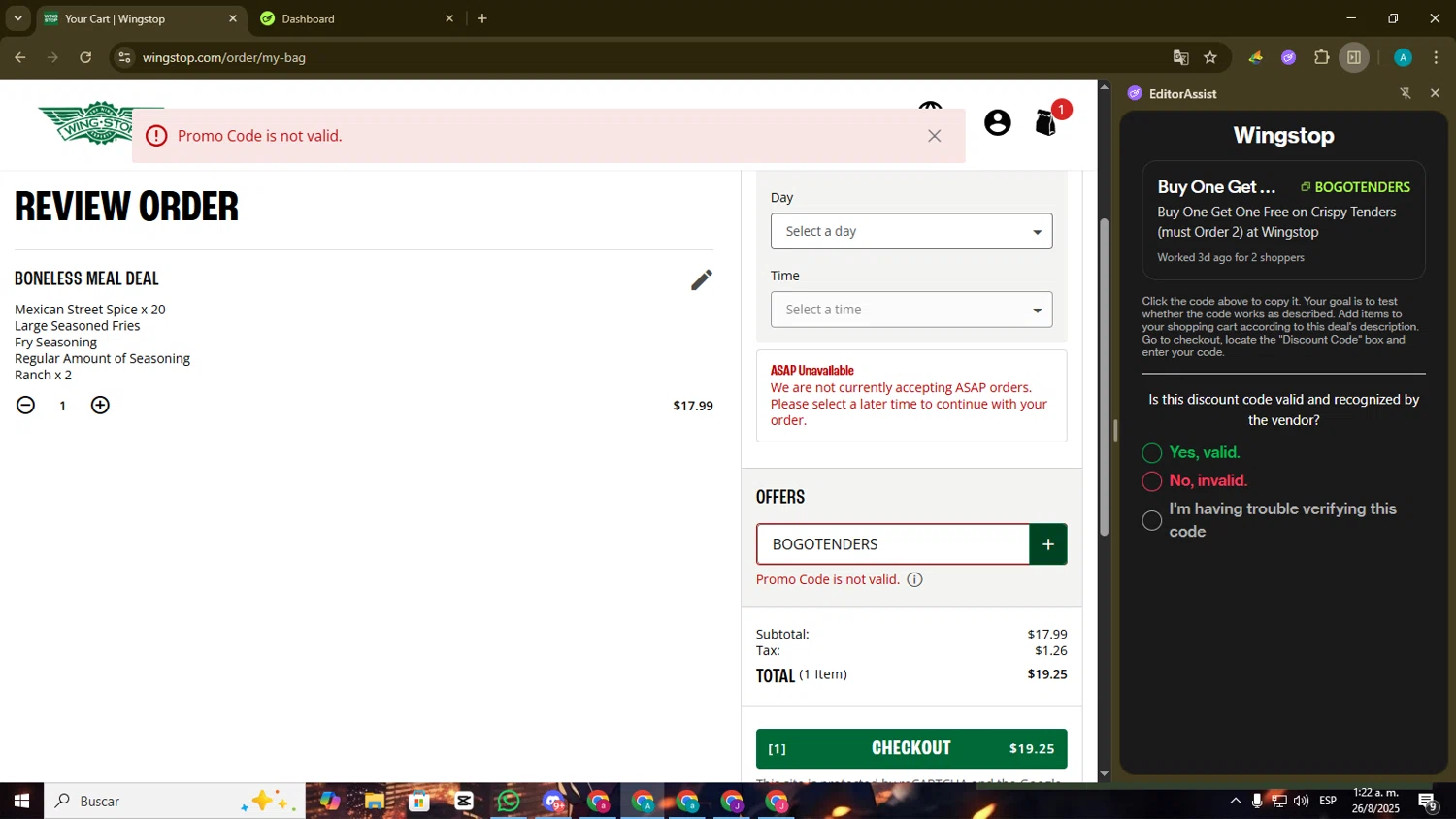Select I'm having trouble verifying radio option

click(x=1152, y=521)
